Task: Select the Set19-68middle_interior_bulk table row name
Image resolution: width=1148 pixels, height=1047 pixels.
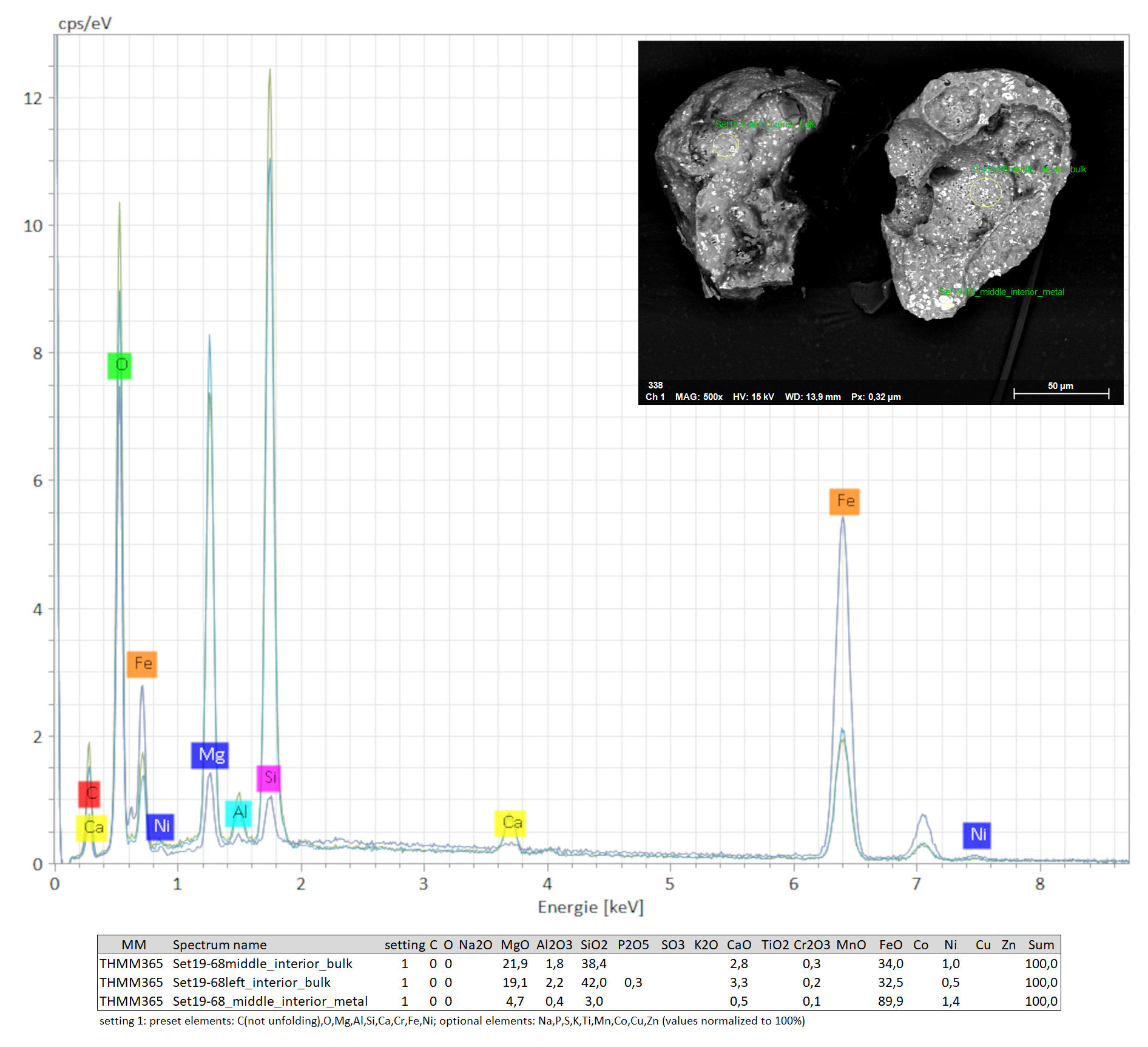Action: [262, 964]
